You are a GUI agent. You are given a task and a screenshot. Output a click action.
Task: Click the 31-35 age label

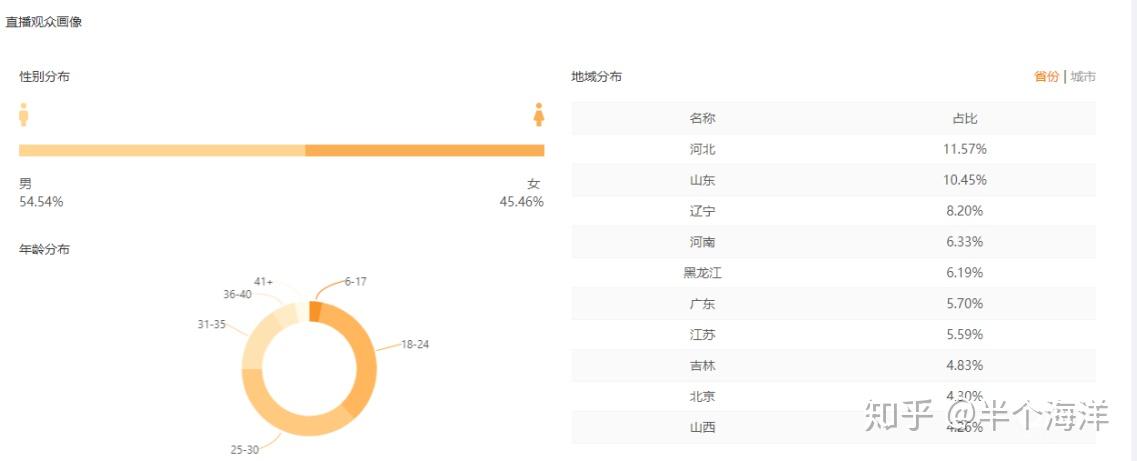click(x=212, y=325)
